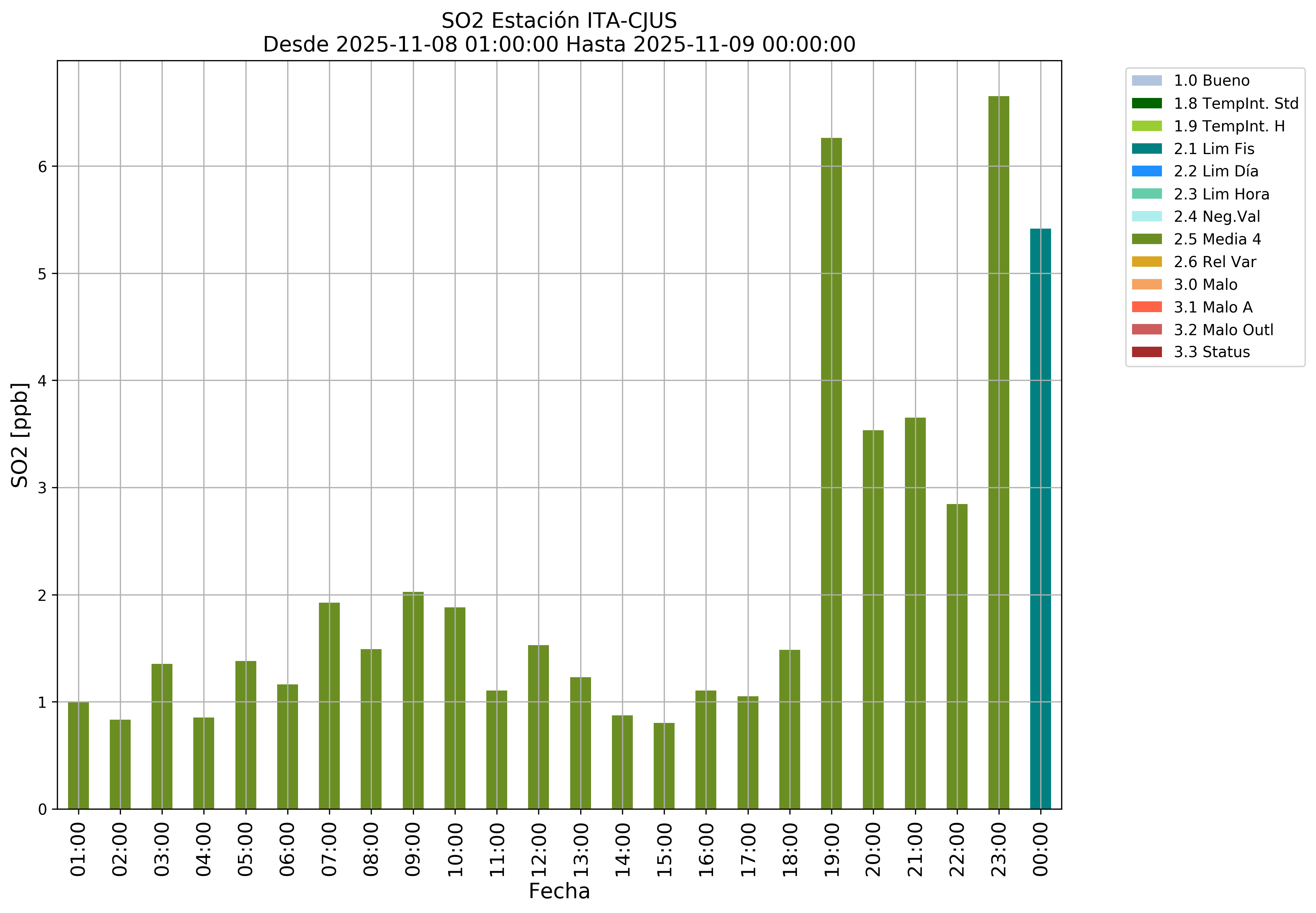Click the teal bar at 00:00
Image resolution: width=1316 pixels, height=913 pixels.
(x=1040, y=518)
